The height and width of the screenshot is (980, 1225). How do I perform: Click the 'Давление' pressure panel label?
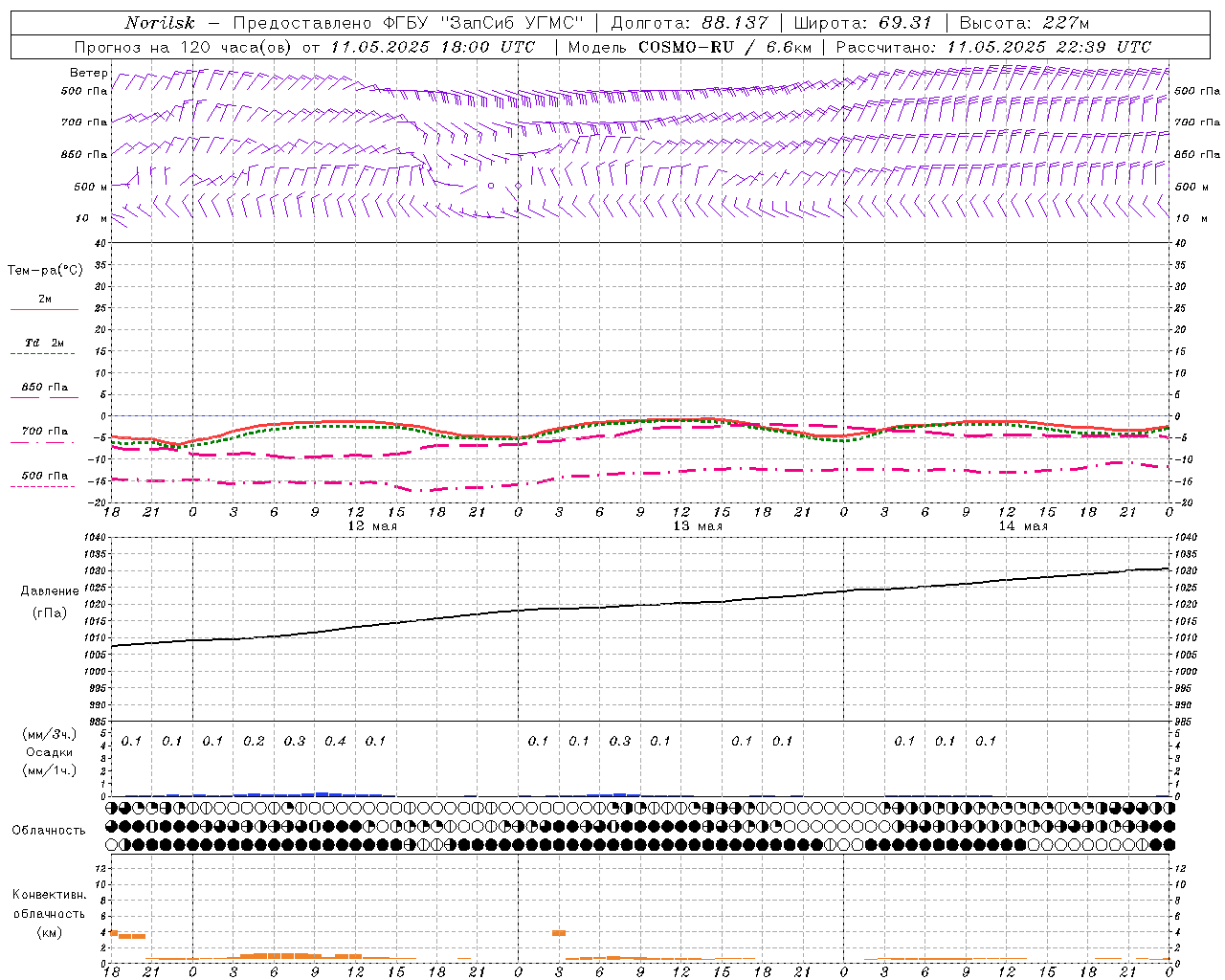(x=50, y=591)
